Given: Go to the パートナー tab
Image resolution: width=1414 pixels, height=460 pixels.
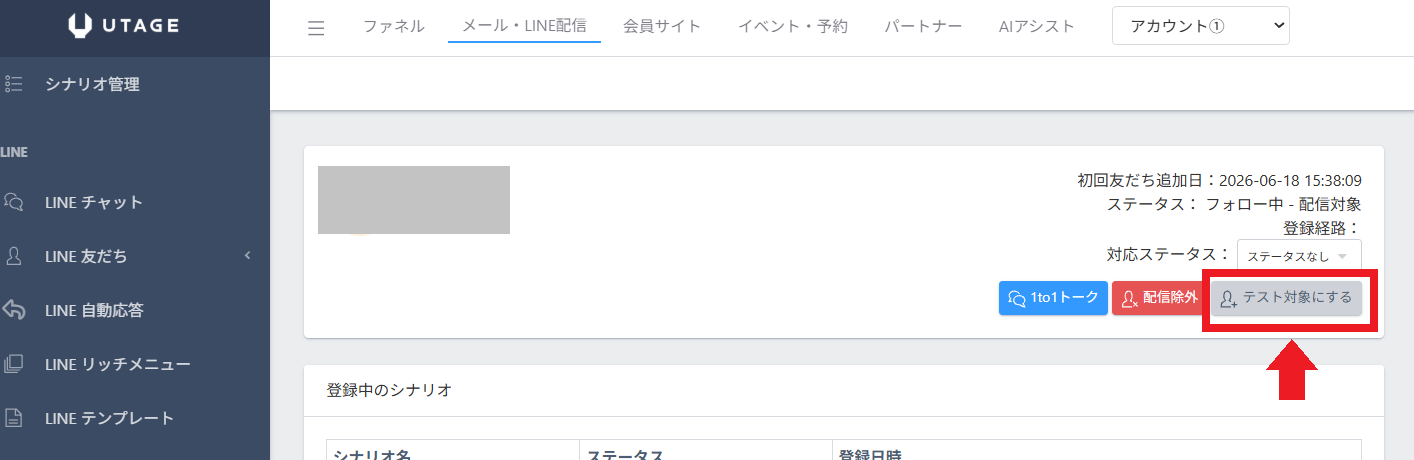Looking at the screenshot, I should 923,27.
